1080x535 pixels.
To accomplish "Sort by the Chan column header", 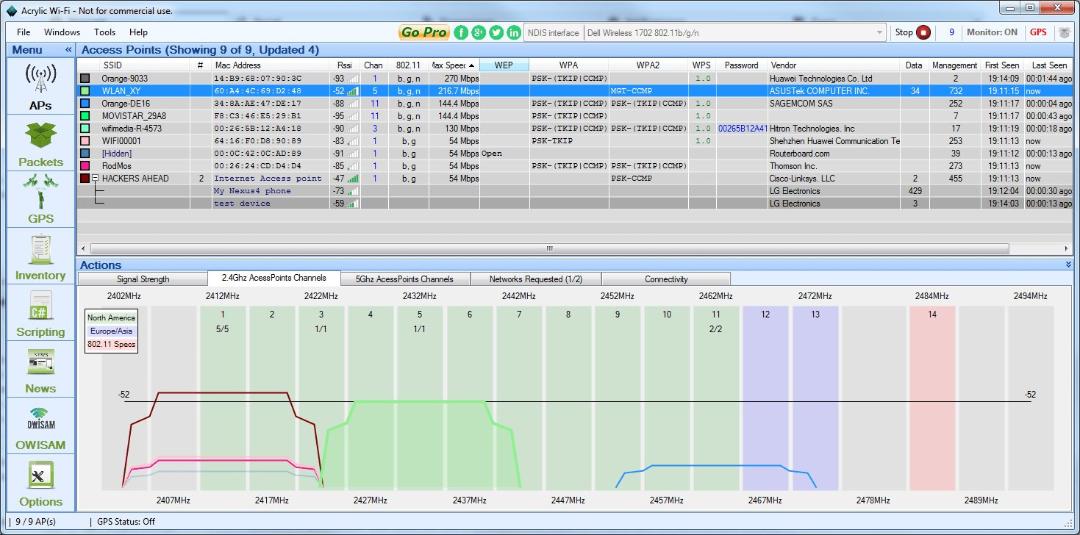I will (374, 65).
